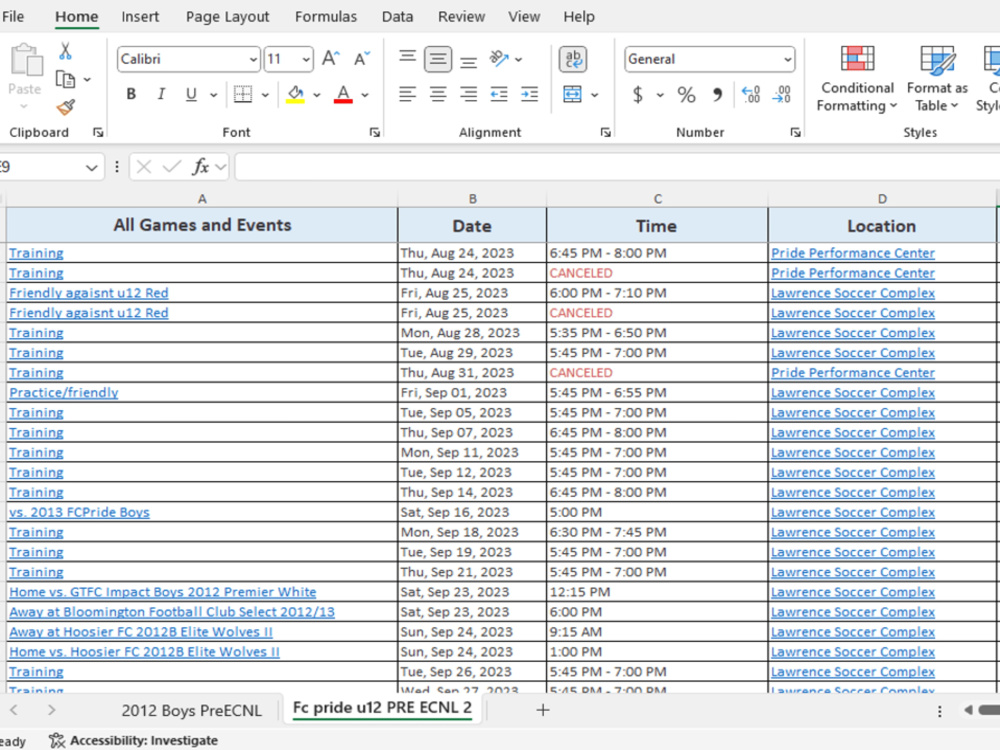
Task: Select the Increase Decimal icon
Action: (x=751, y=94)
